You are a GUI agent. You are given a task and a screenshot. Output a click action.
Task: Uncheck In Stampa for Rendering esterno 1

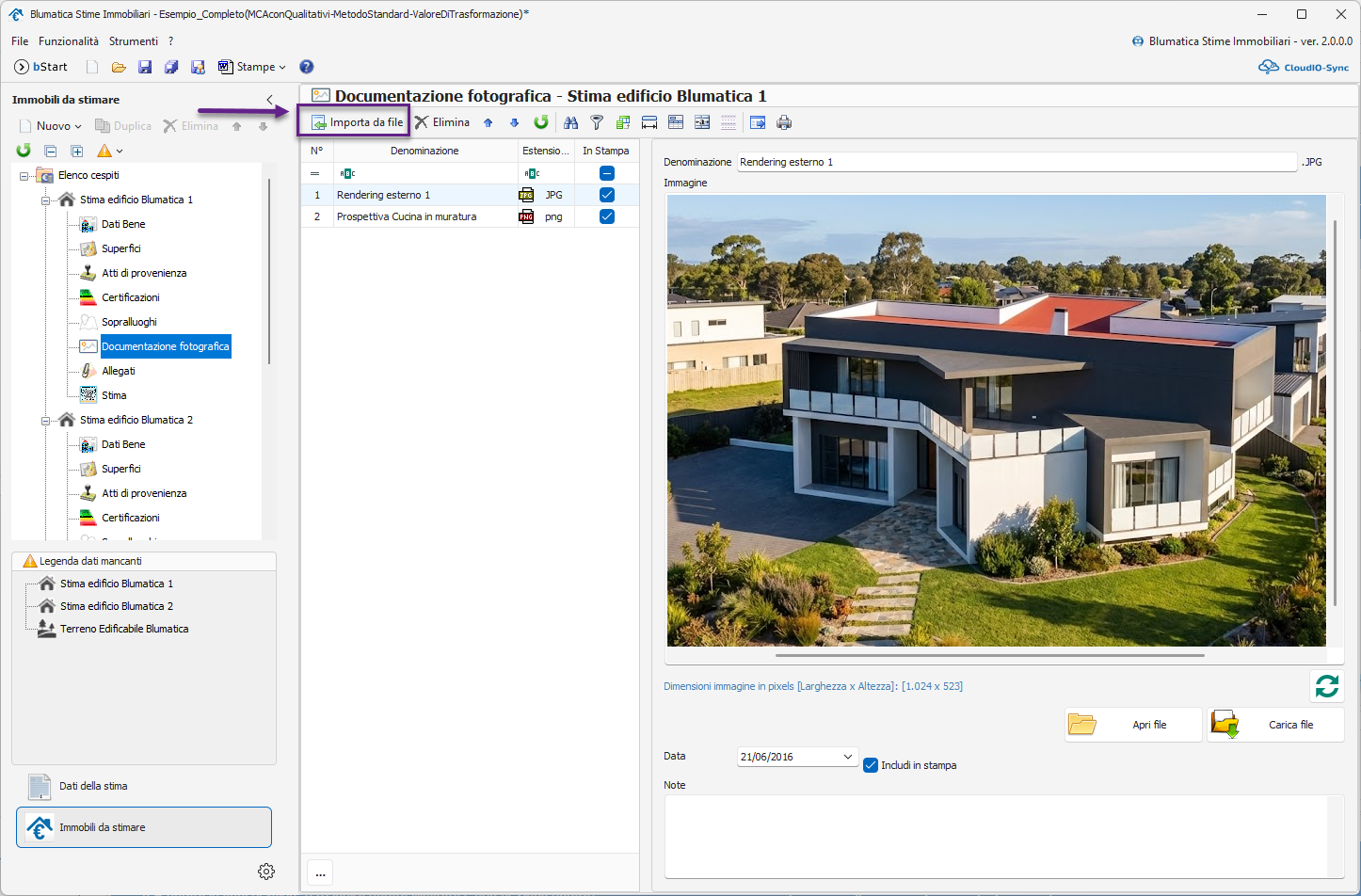point(607,195)
